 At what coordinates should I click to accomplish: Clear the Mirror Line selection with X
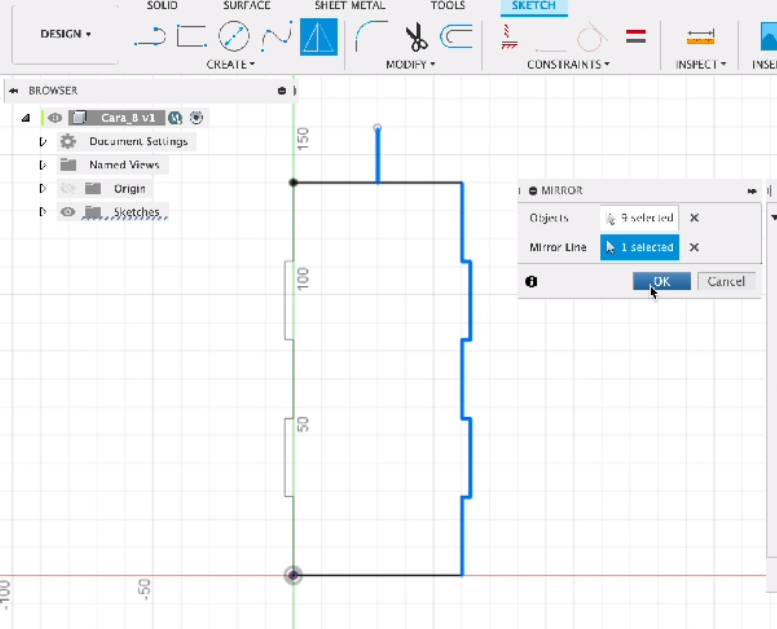(x=694, y=247)
